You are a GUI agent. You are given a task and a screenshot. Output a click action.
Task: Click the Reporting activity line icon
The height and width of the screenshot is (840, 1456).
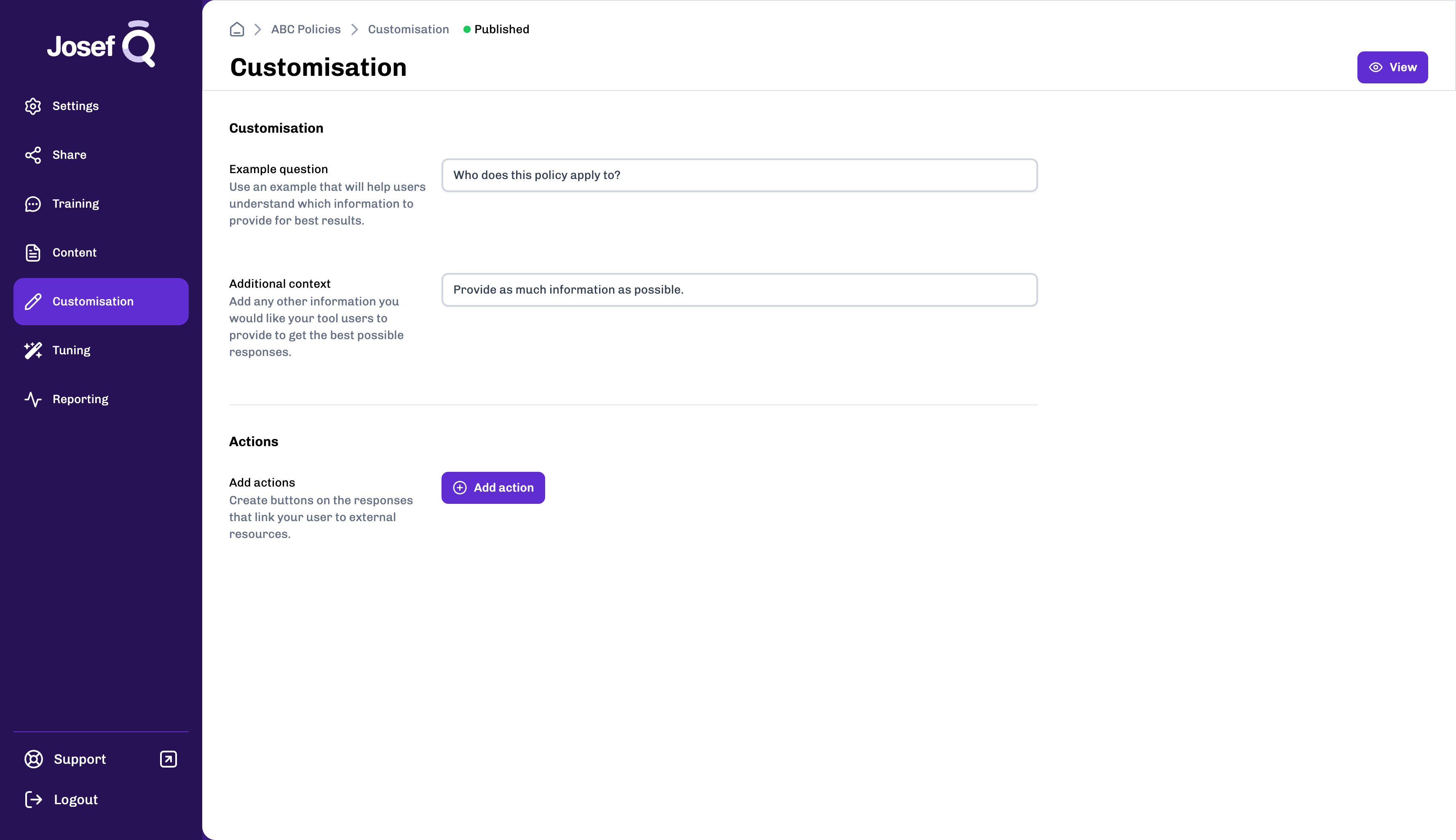pyautogui.click(x=33, y=399)
